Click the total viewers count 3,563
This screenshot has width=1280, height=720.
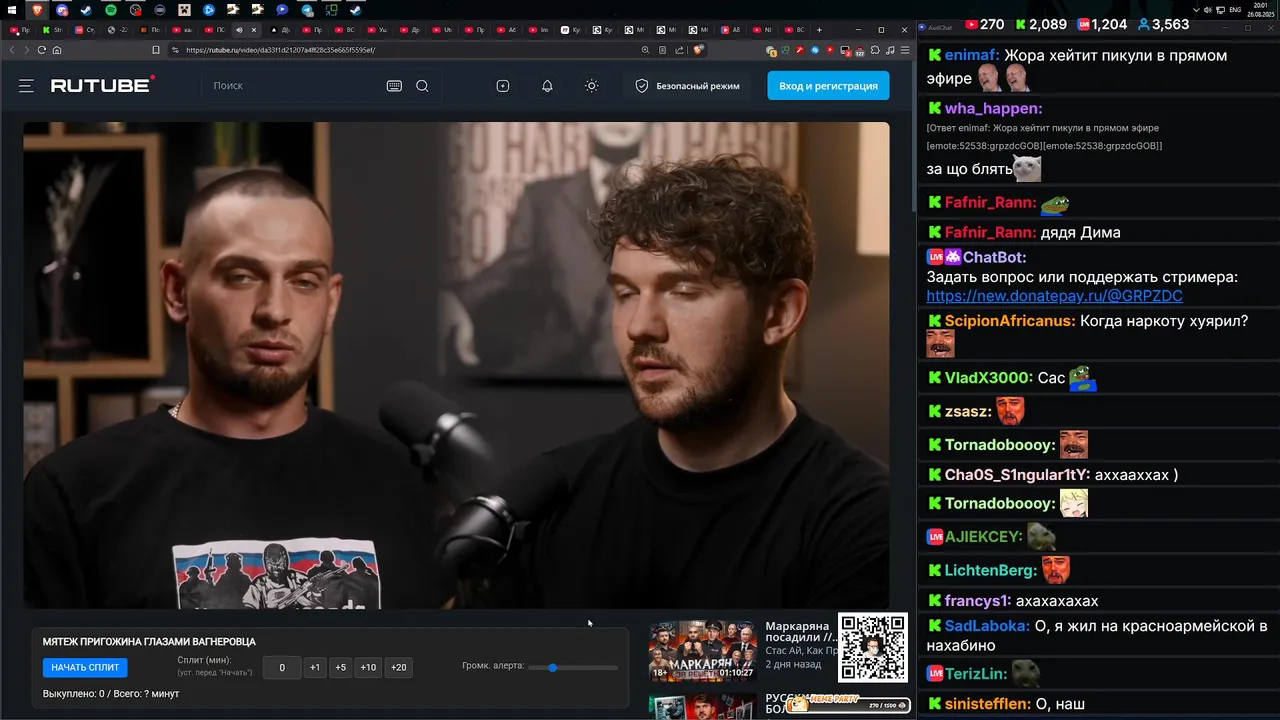pos(1162,24)
